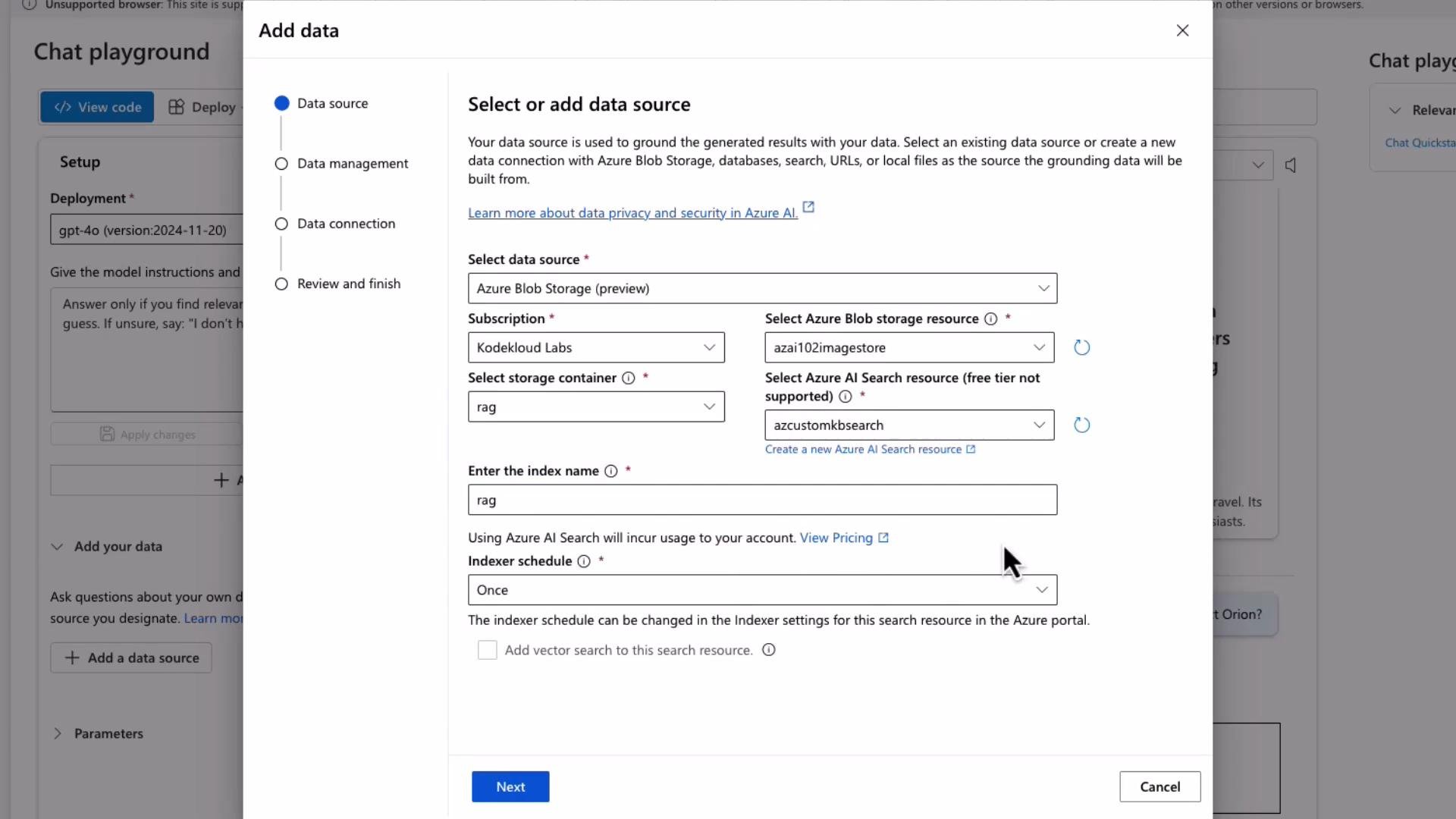Open the storage container dropdown showing rag

click(x=596, y=406)
